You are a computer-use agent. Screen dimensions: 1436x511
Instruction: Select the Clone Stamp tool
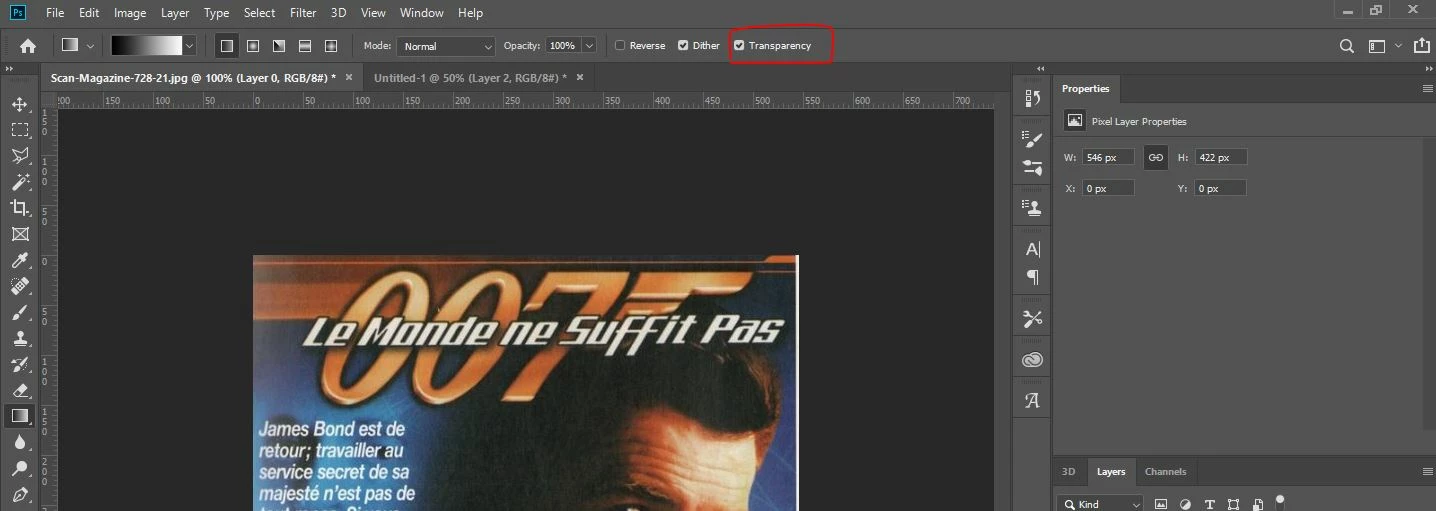click(20, 338)
